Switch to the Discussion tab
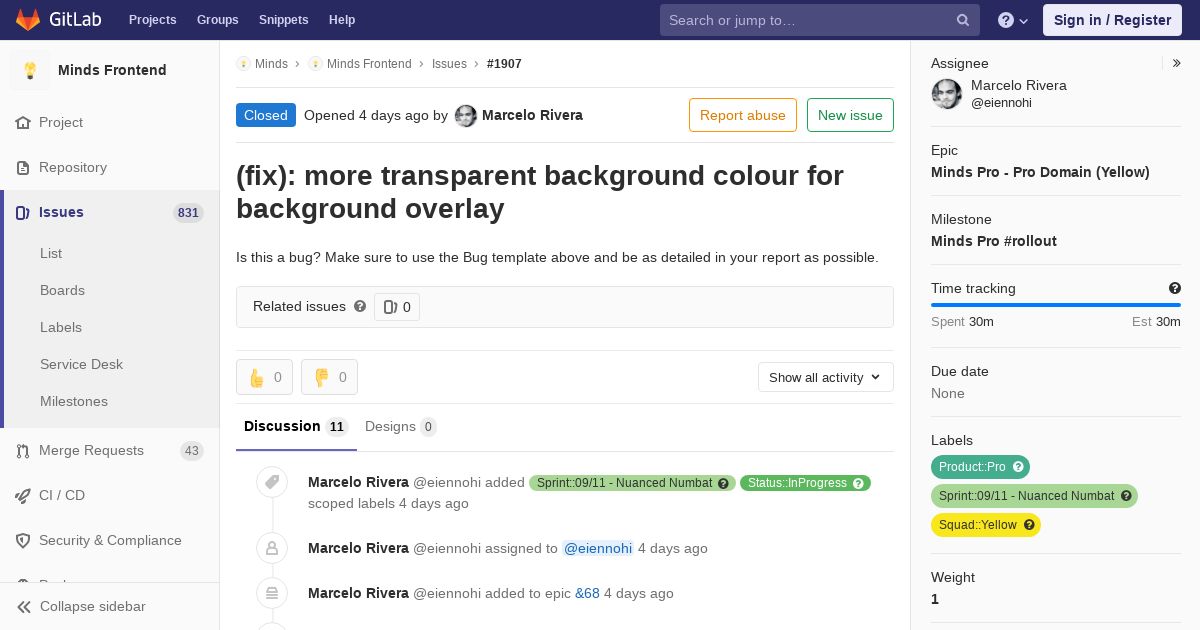 pos(296,427)
